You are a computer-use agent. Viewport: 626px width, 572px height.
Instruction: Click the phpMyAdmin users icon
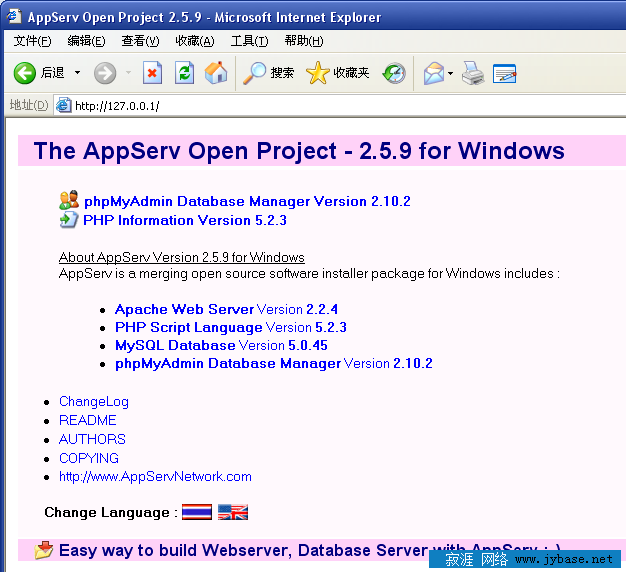[69, 200]
